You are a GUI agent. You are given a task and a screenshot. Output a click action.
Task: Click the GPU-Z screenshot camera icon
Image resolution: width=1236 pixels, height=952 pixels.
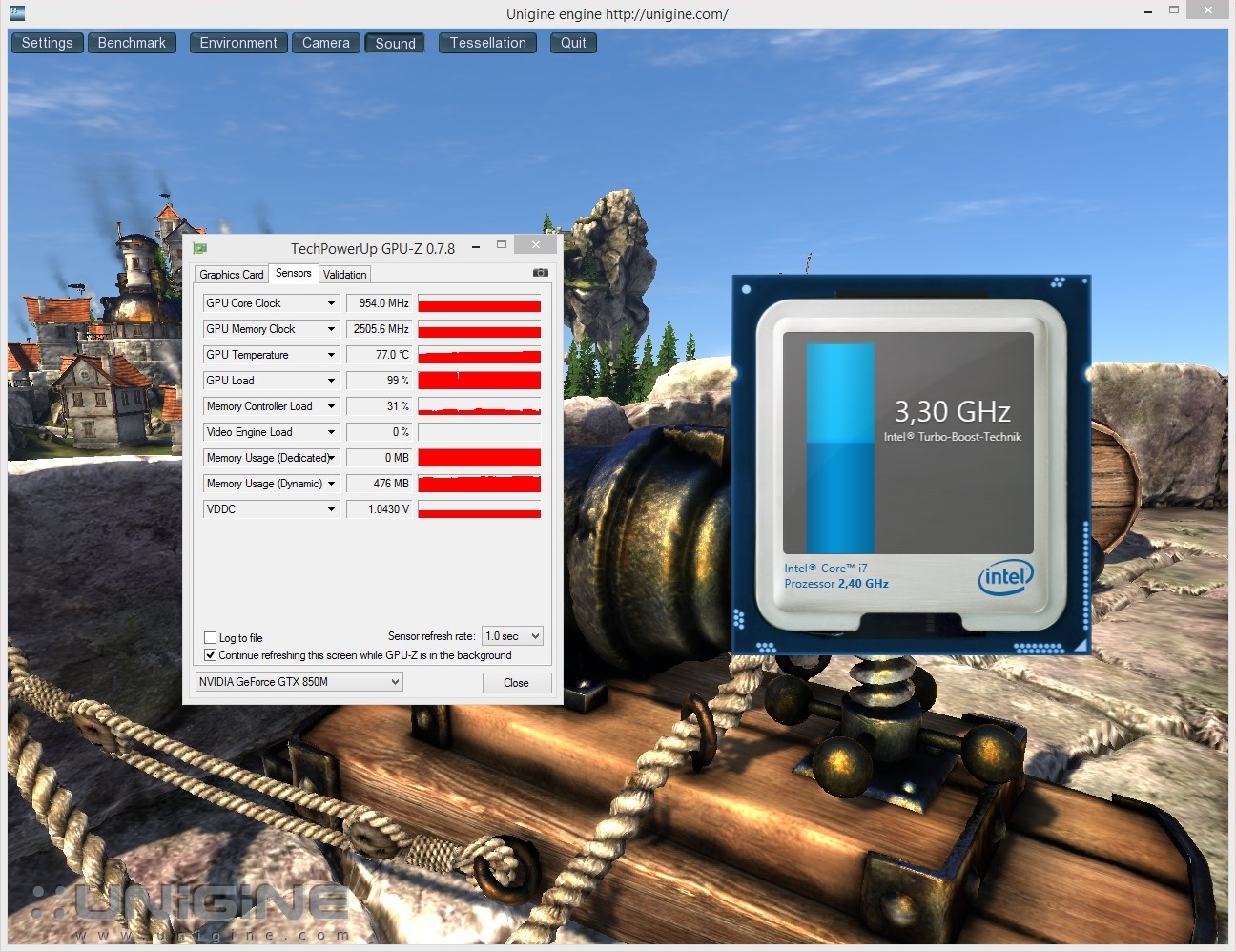[541, 273]
